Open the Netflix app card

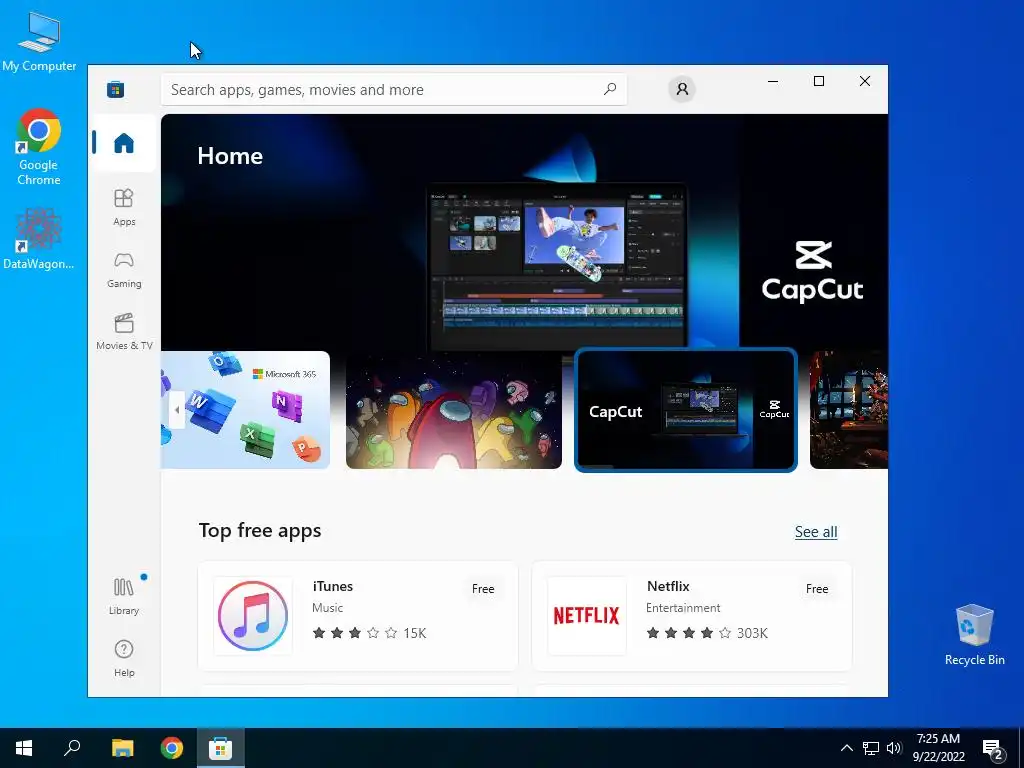692,616
